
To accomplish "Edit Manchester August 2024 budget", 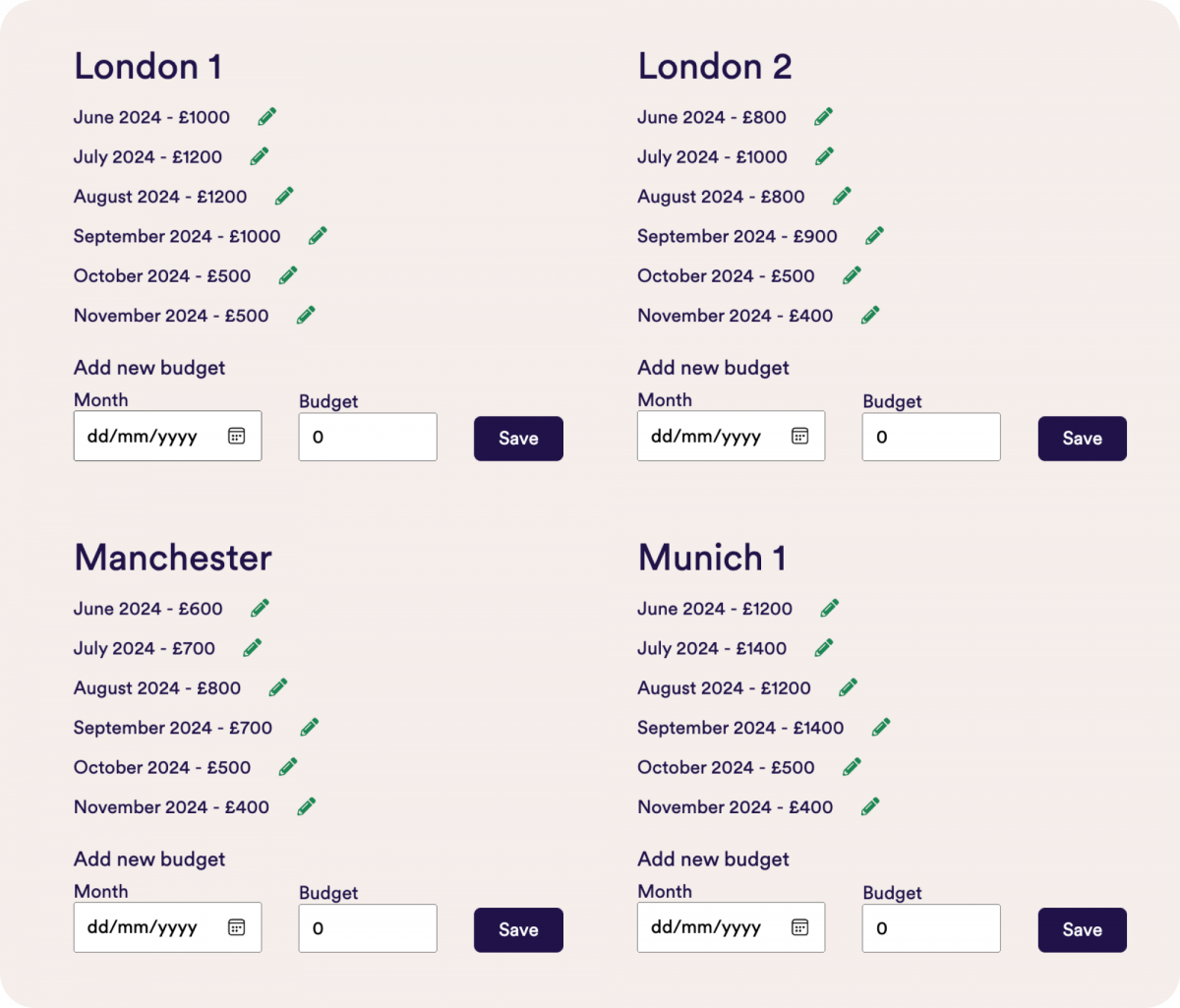I will click(x=278, y=687).
